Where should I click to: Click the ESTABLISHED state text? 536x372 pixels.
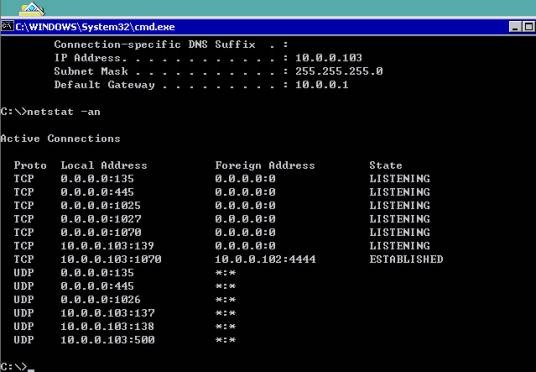click(x=406, y=259)
